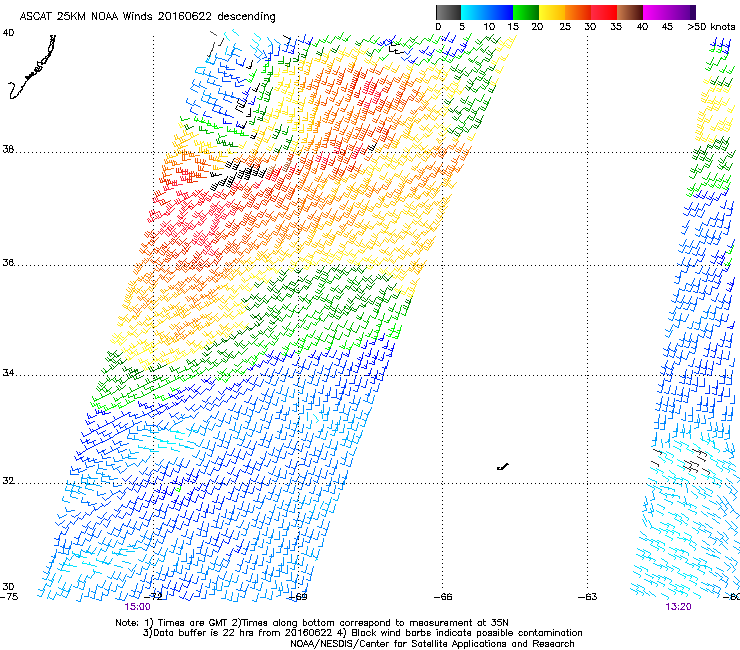Click the yellow 20-25 knots legend swatch
Viewport: 740px width, 650px height.
click(x=552, y=12)
